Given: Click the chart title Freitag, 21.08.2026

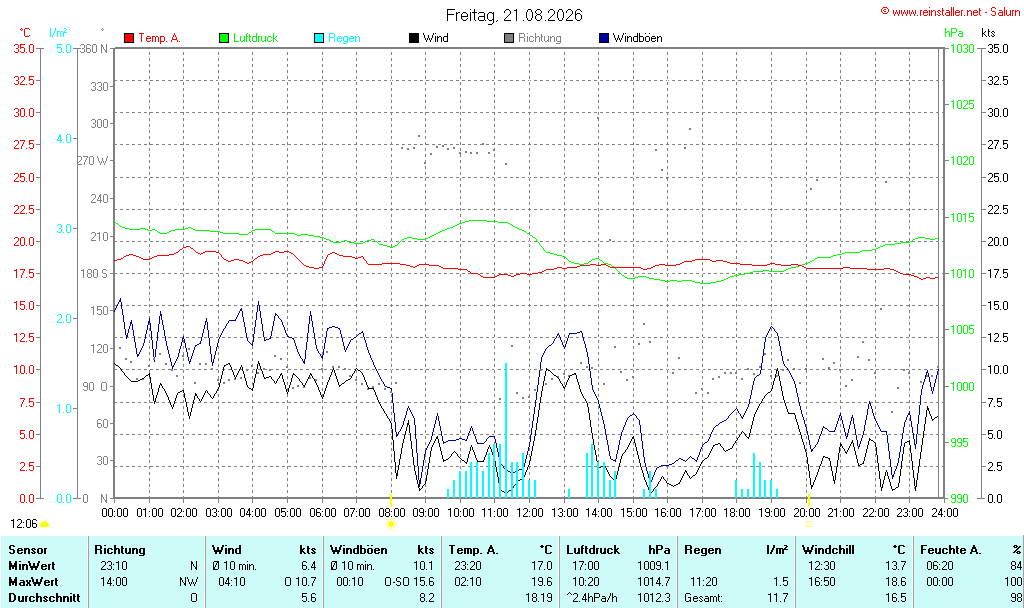Looking at the screenshot, I should (x=514, y=15).
